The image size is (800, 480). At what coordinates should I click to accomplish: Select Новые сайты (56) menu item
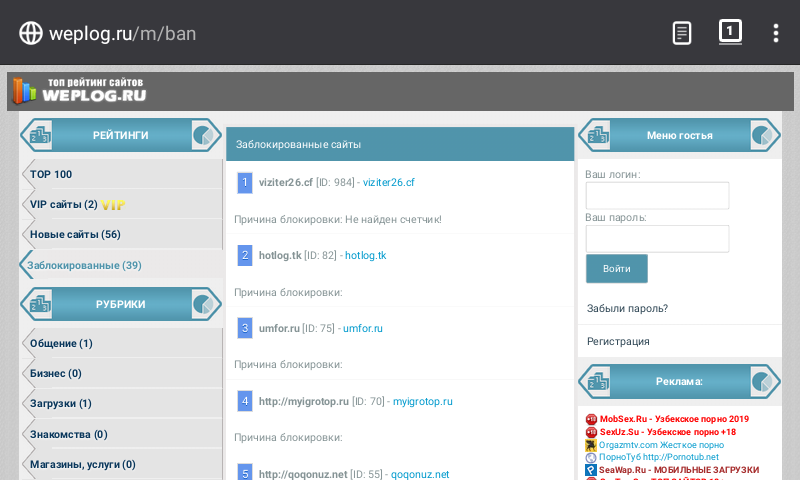pos(75,235)
